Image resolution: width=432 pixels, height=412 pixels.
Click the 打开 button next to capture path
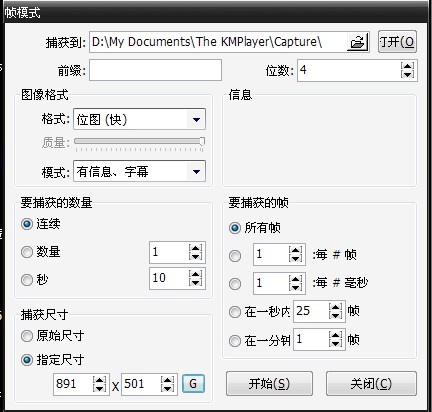397,42
